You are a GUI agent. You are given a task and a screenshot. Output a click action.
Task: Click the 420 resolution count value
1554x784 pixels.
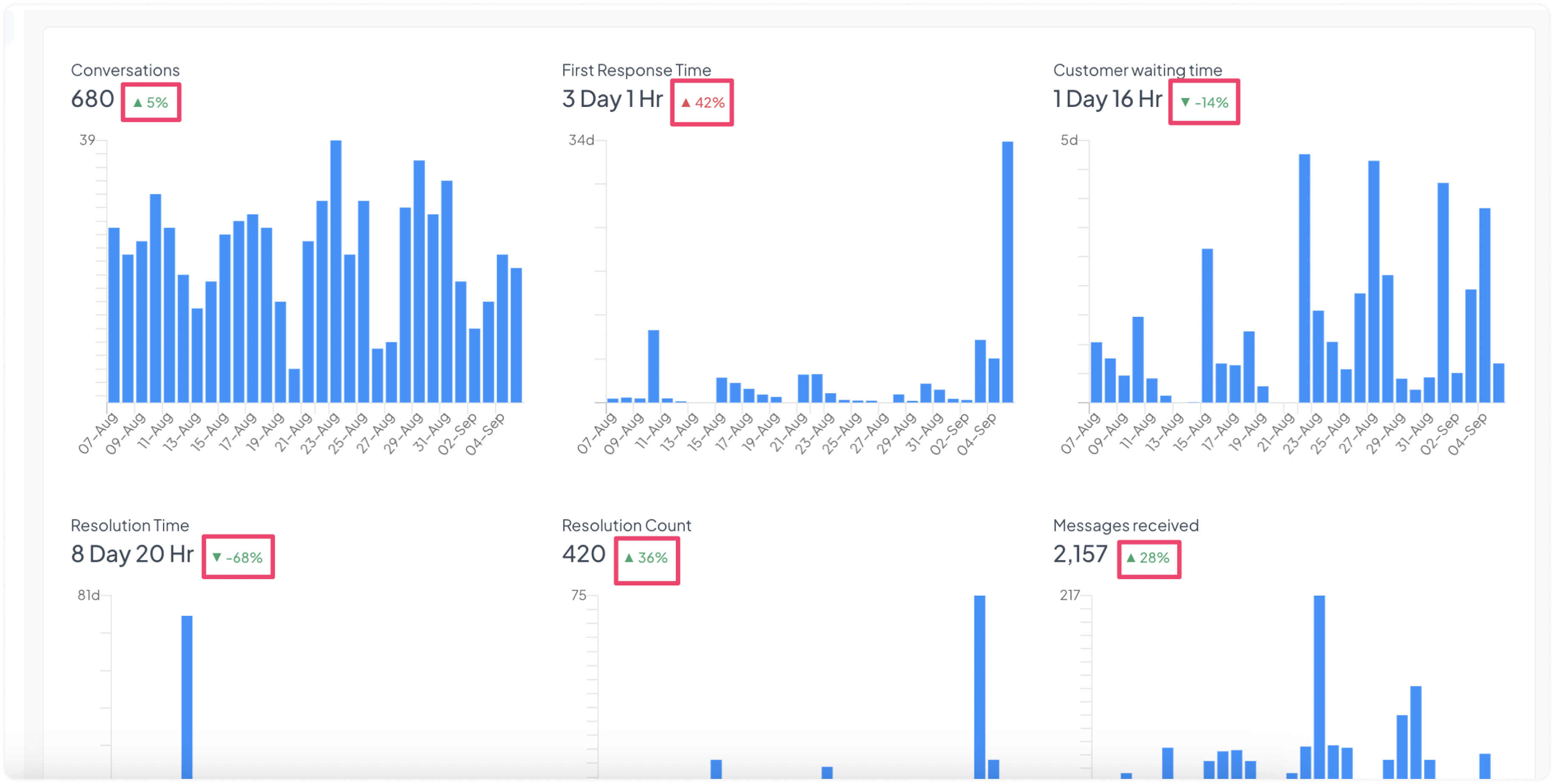tap(583, 554)
